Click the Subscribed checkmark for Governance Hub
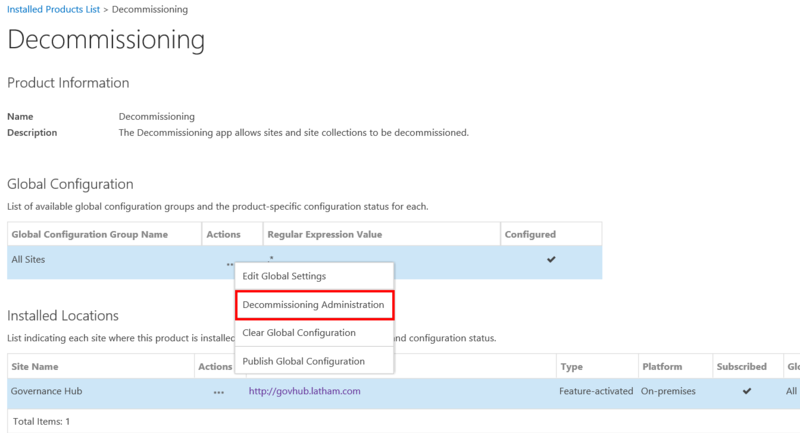The width and height of the screenshot is (800, 433). [x=746, y=391]
